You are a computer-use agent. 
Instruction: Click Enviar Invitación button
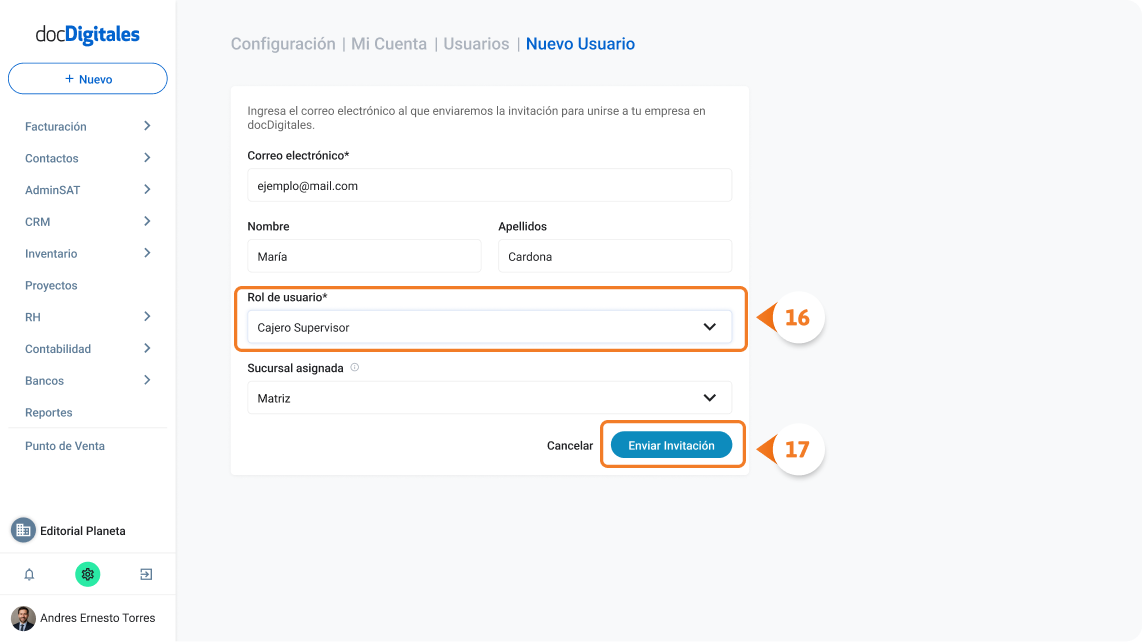pyautogui.click(x=671, y=445)
